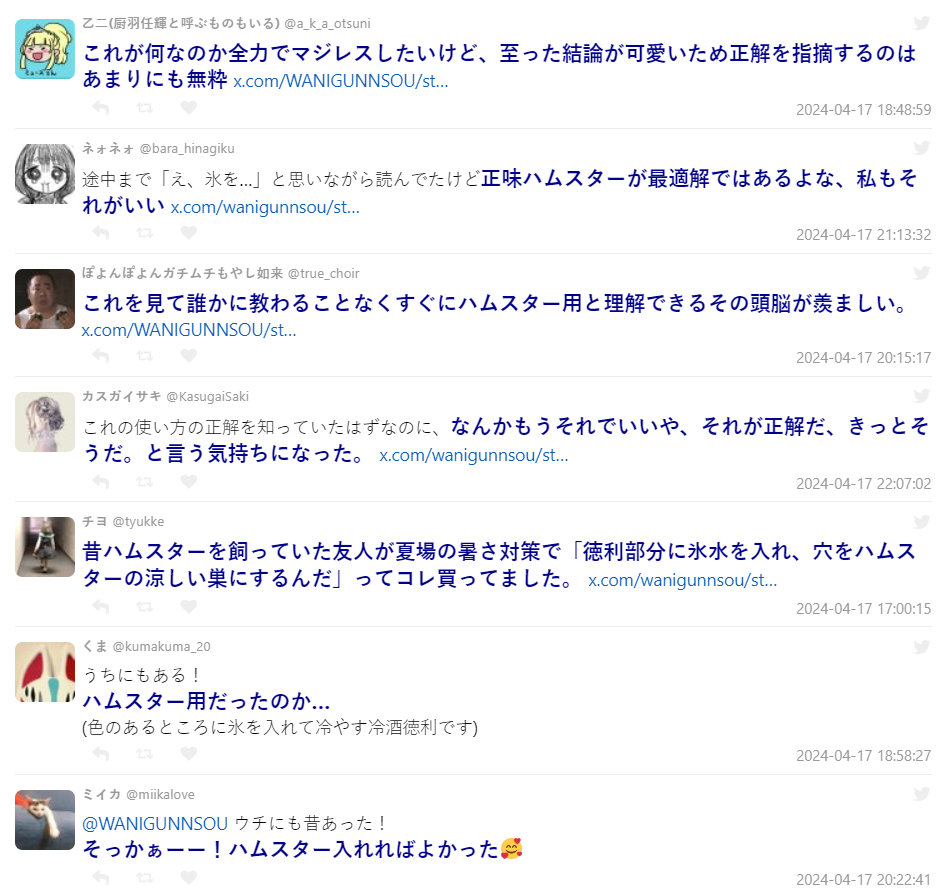Open the x.com/WANIGUNNSOU link in the first tweet
The height and width of the screenshot is (892, 939).
341,81
